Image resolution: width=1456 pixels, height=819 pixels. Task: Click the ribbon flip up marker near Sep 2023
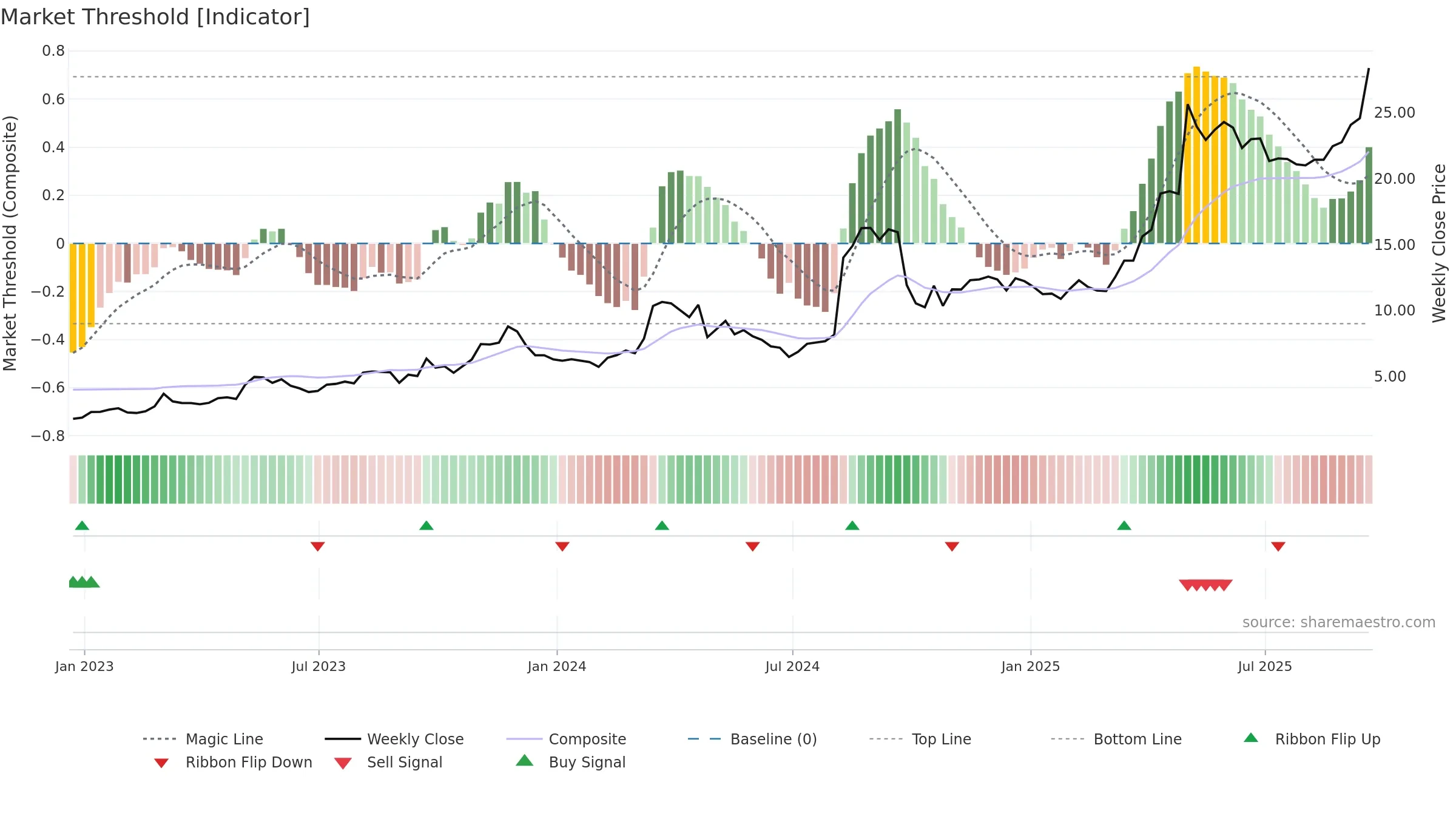coord(426,525)
